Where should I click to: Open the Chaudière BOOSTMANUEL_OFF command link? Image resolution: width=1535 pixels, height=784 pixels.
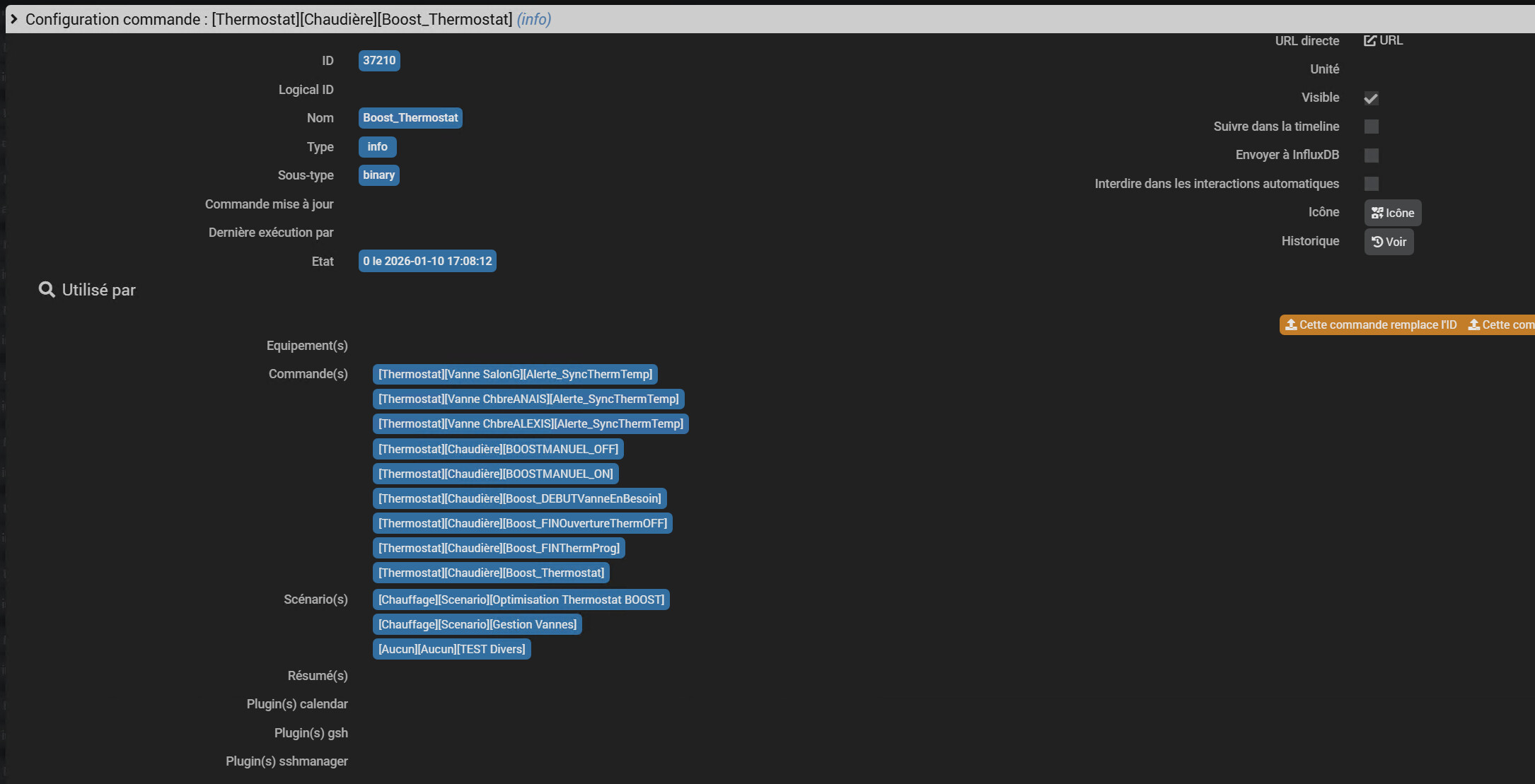coord(498,449)
